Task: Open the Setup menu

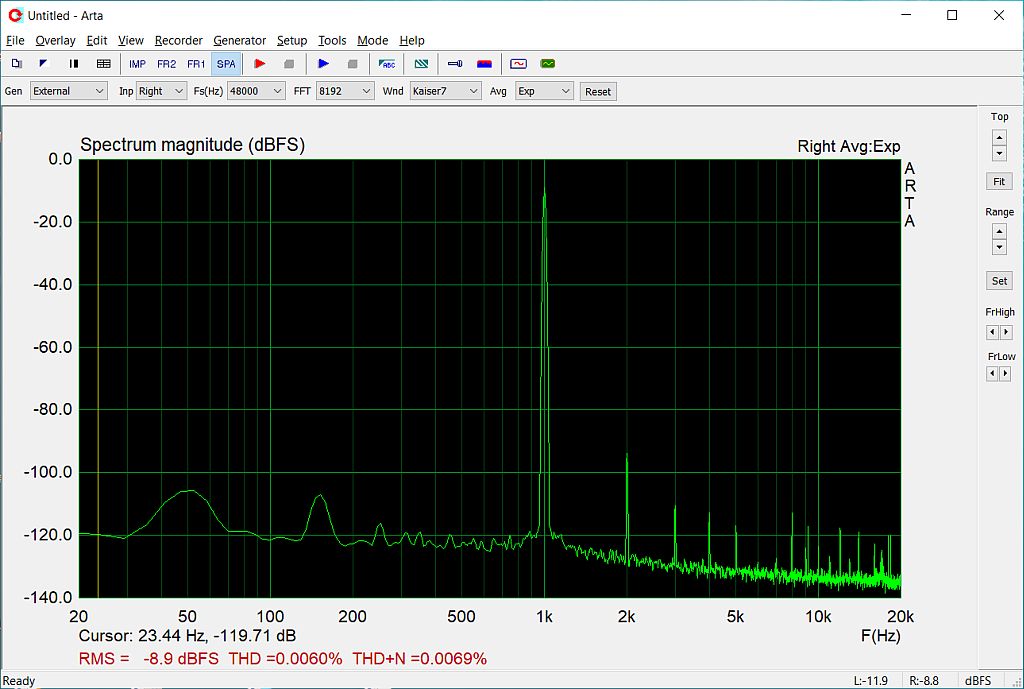Action: click(292, 40)
